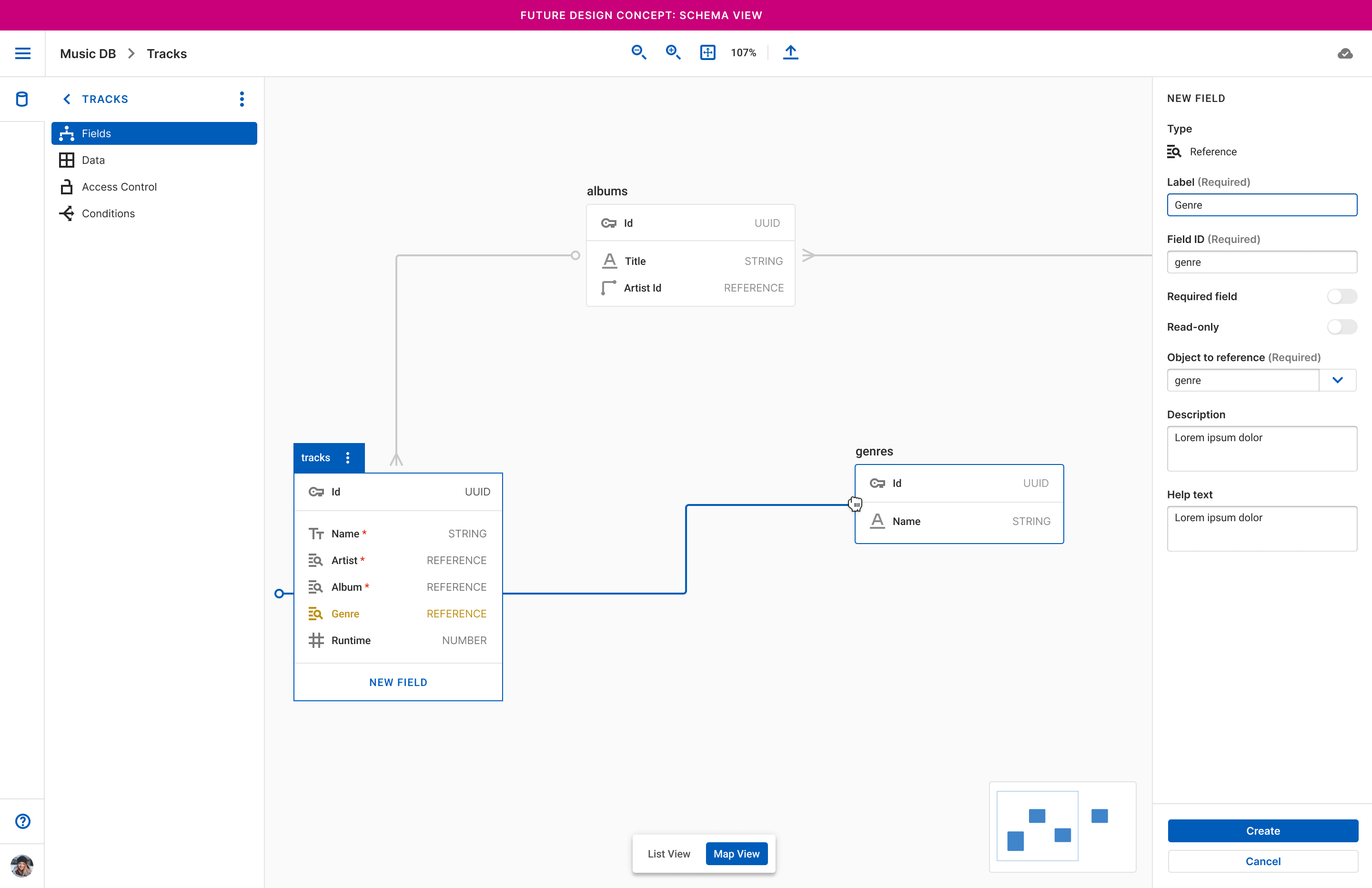Open the TRACKS panel three-dot menu
The width and height of the screenshot is (1372, 888).
[x=242, y=99]
